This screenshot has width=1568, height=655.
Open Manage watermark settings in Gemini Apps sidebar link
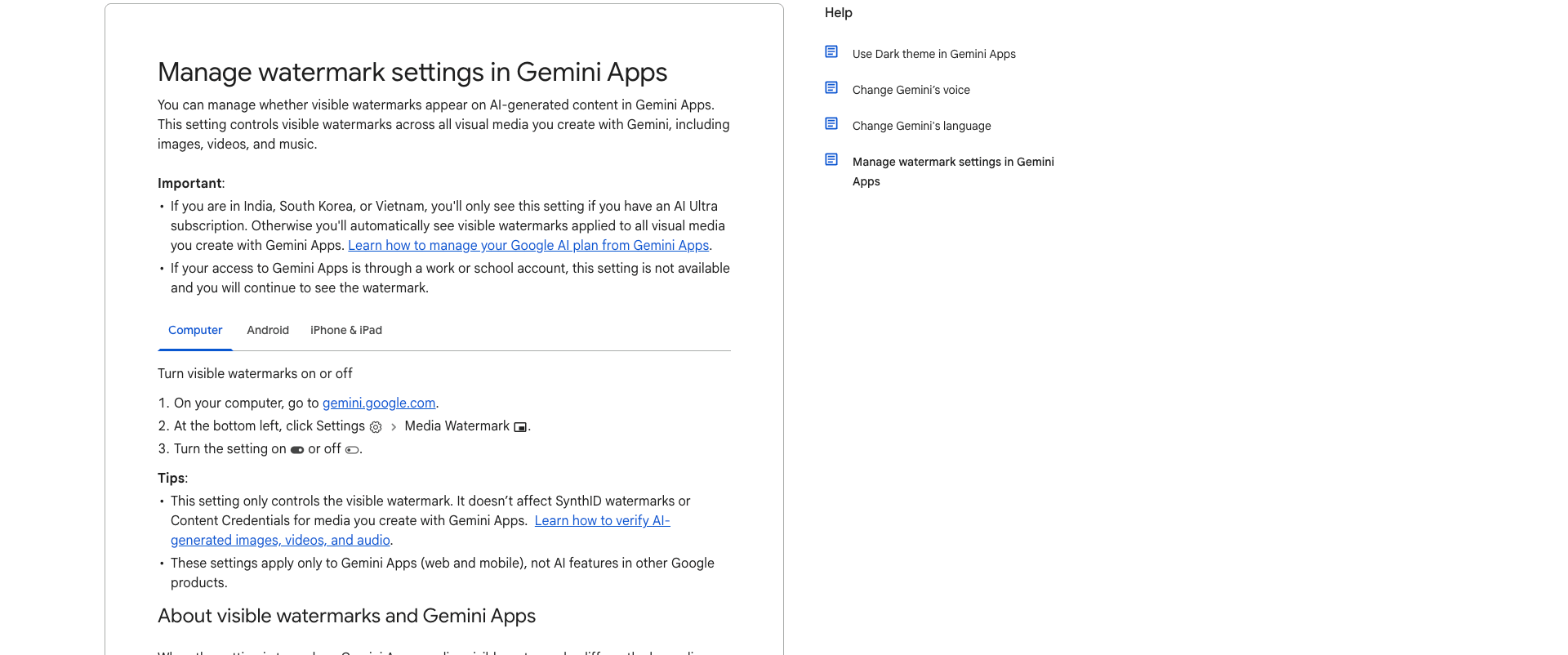coord(953,172)
